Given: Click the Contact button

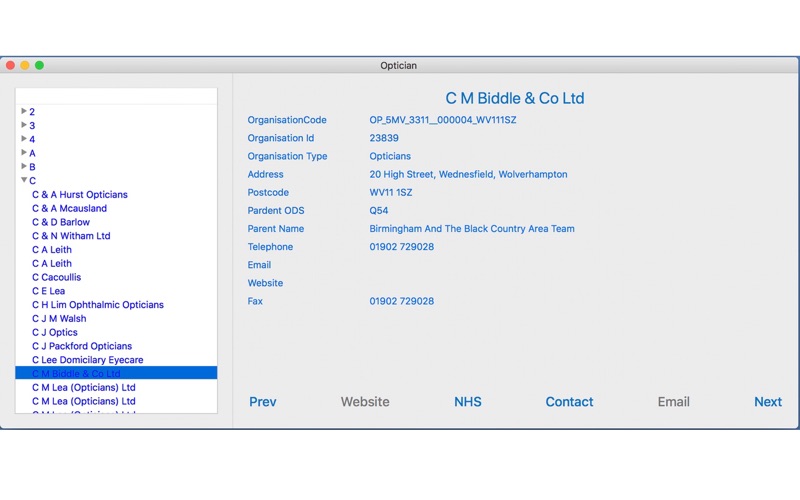Looking at the screenshot, I should (569, 402).
